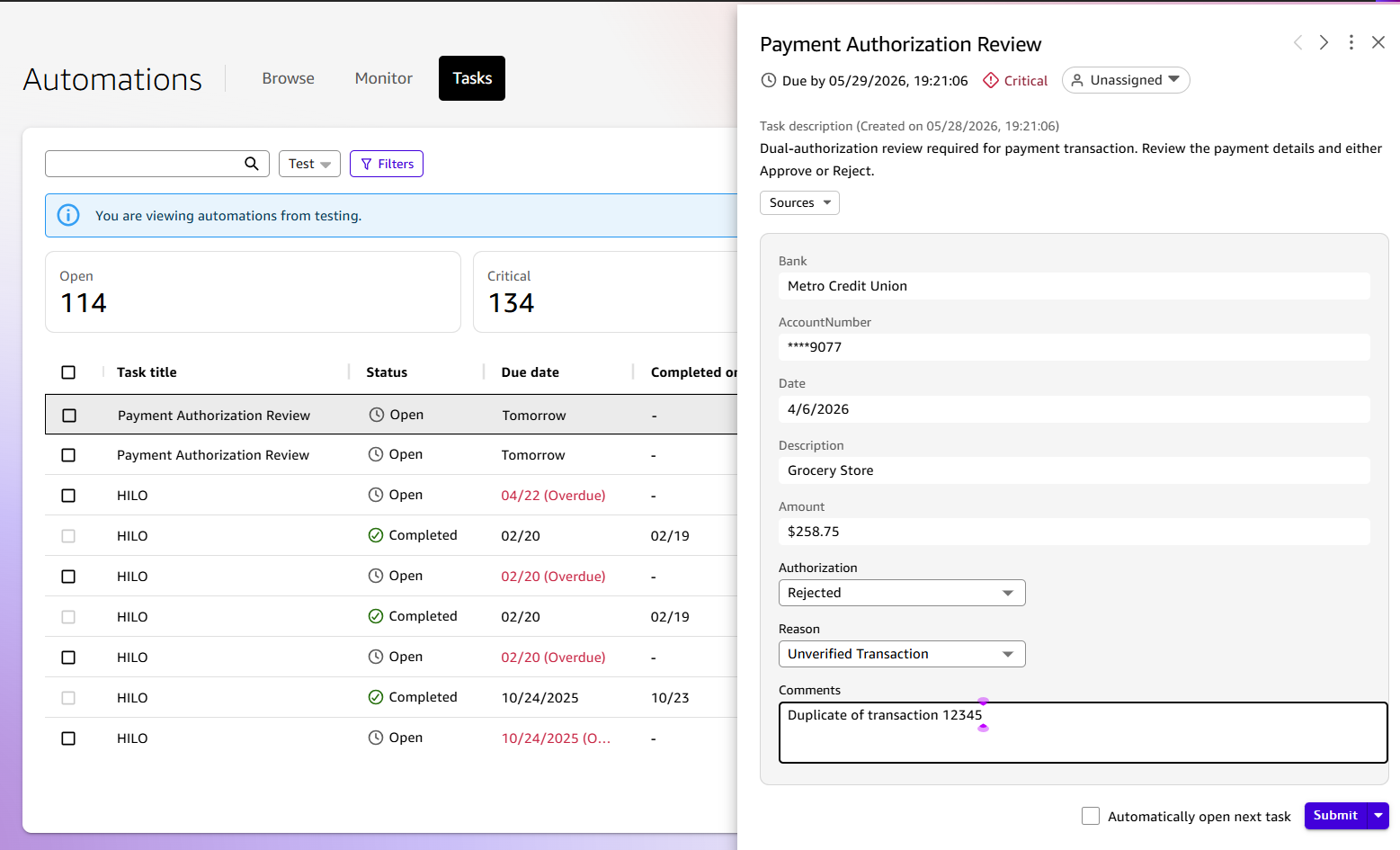Click into the Comments text area
This screenshot has width=1400, height=850.
tap(1083, 732)
